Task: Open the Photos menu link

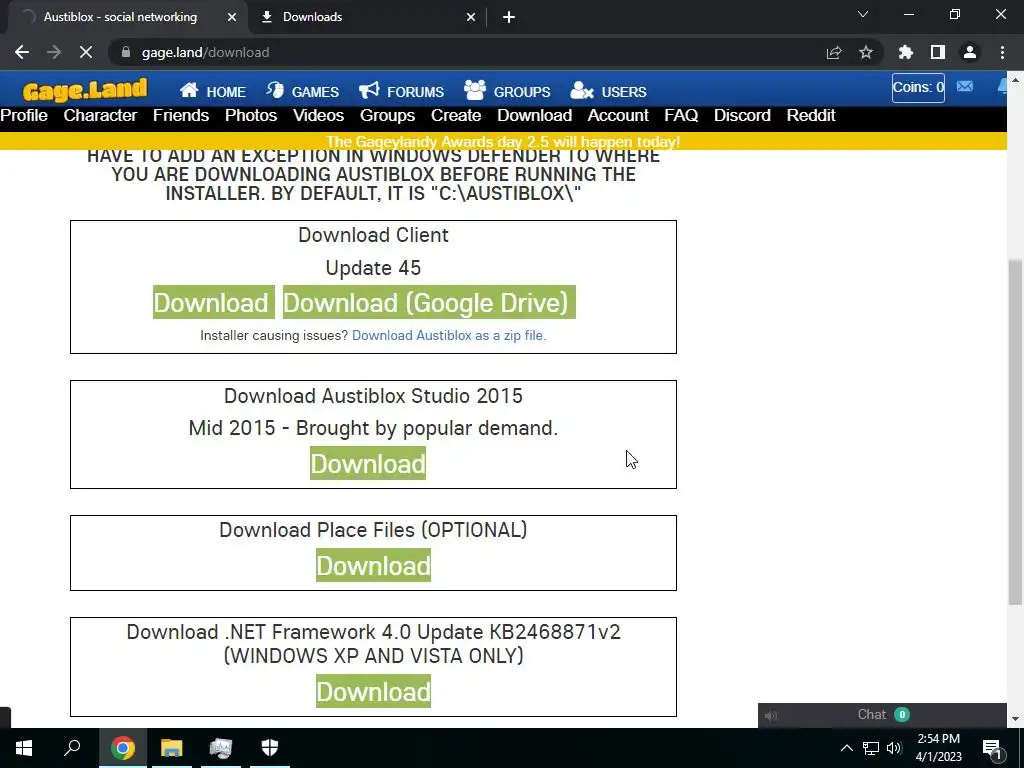Action: point(251,116)
